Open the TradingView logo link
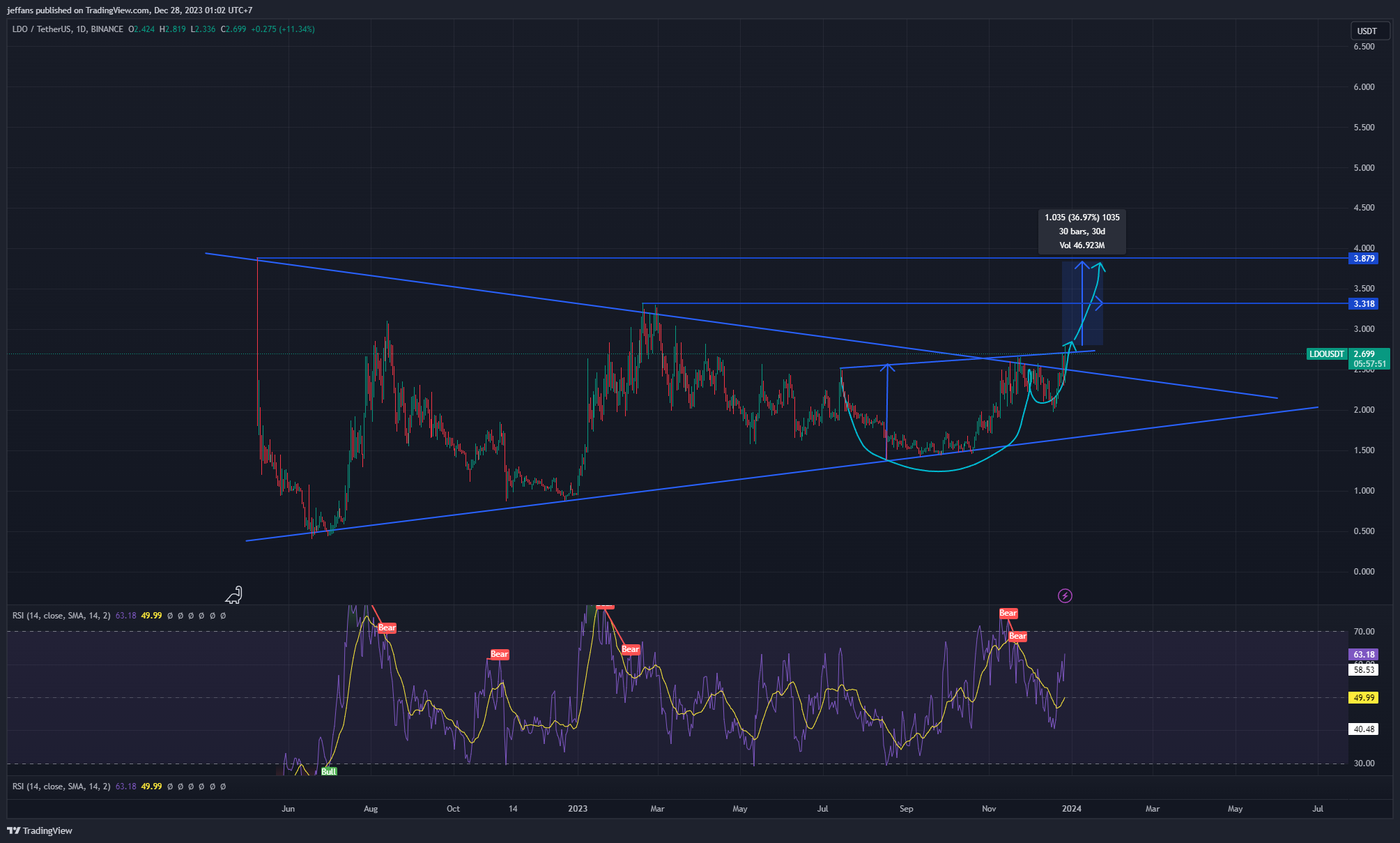The height and width of the screenshot is (843, 1400). coord(40,830)
